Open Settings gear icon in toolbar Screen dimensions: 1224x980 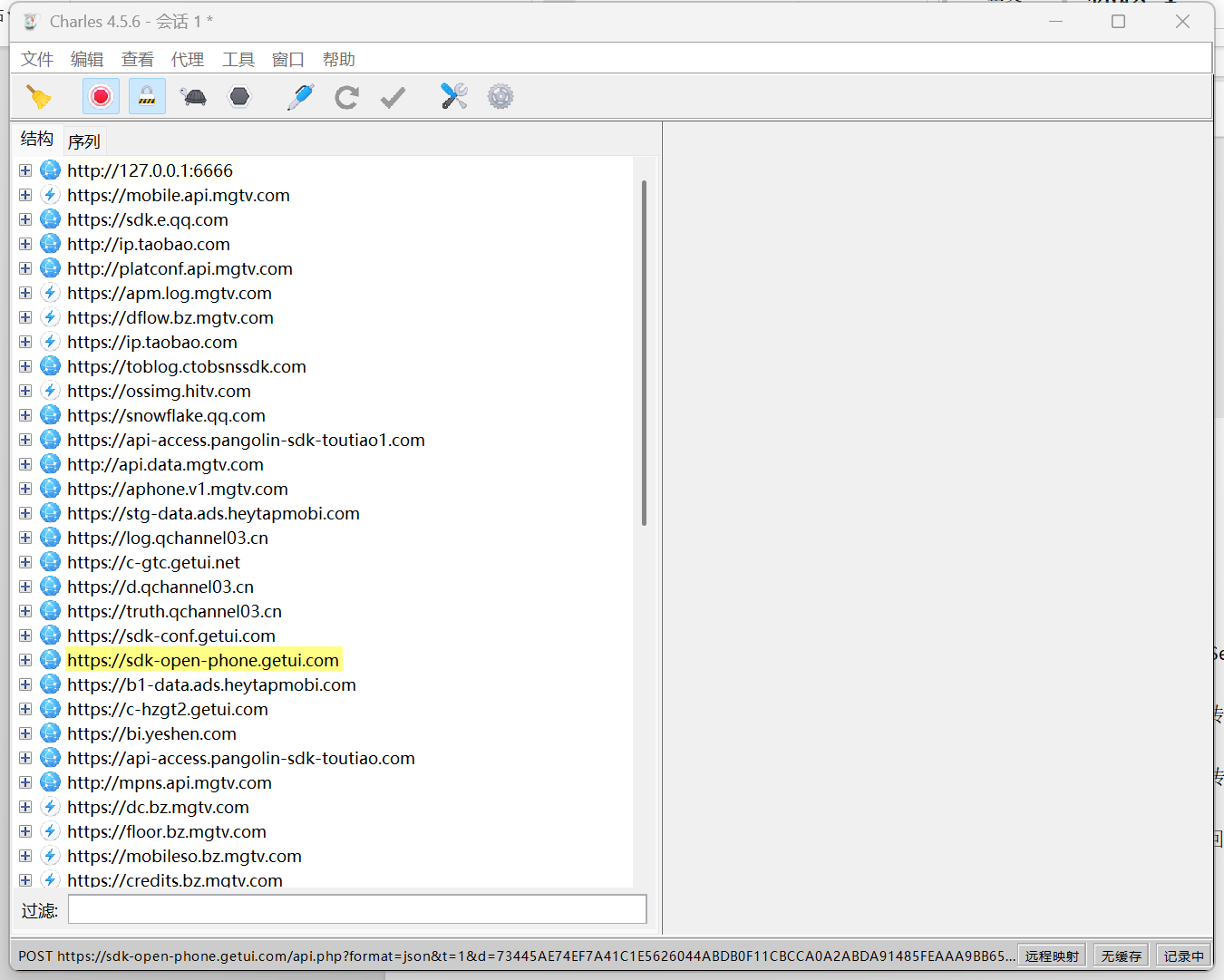coord(500,96)
